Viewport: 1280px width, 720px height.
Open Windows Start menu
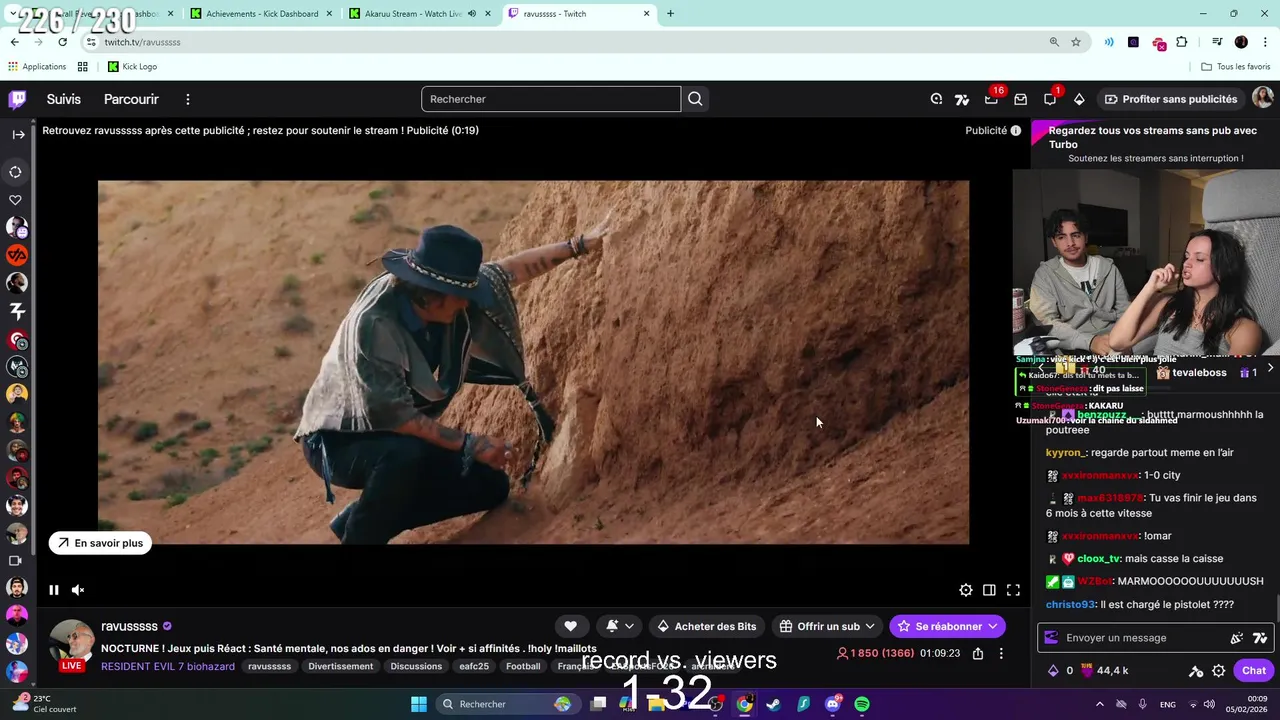point(419,704)
